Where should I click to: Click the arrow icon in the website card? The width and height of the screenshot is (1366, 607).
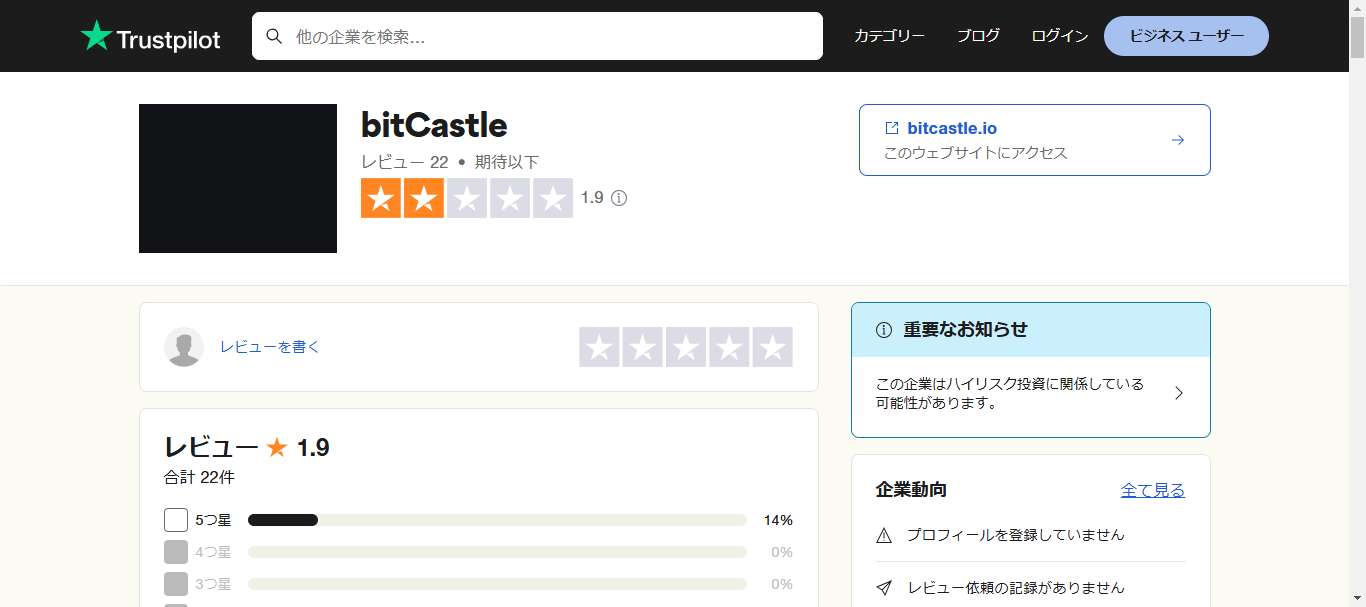click(1177, 140)
